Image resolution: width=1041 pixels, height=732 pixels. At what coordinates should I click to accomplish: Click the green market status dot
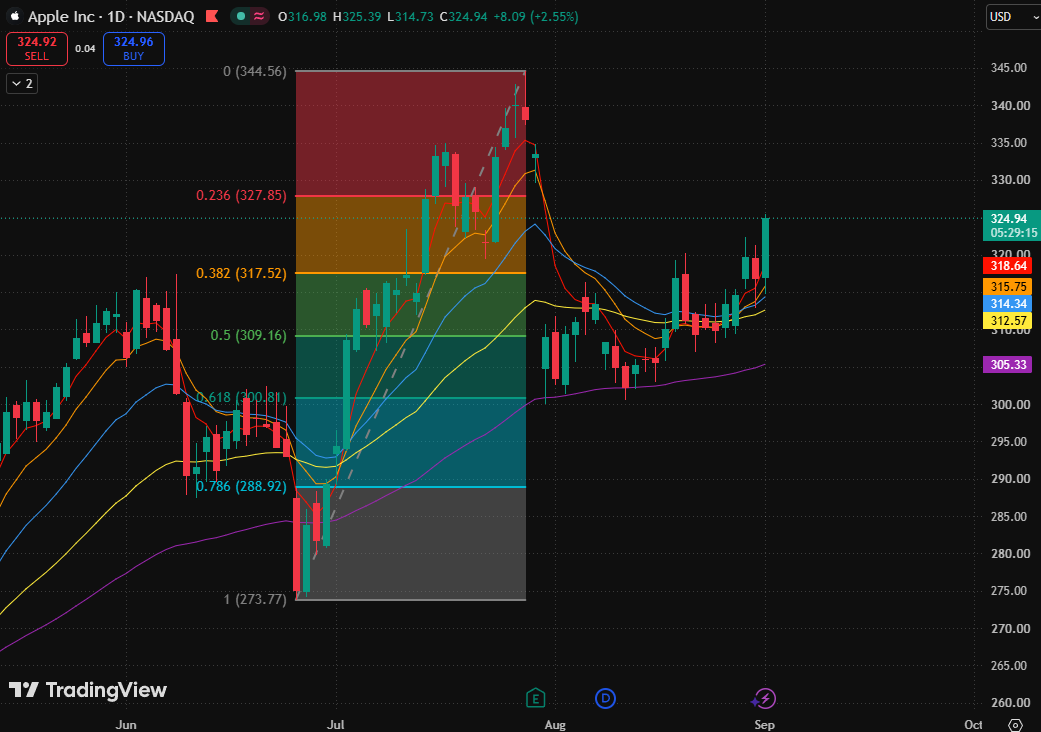(241, 16)
